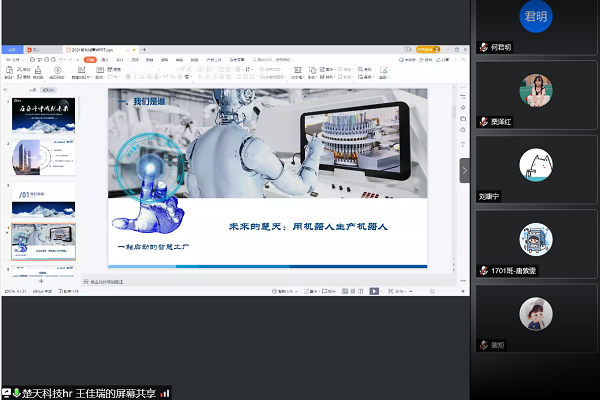The width and height of the screenshot is (600, 400).
Task: Expand the side panel arrow beside participants
Action: [x=464, y=171]
